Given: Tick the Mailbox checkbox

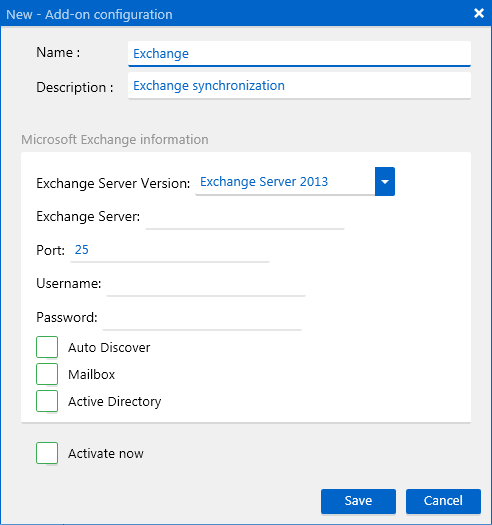Looking at the screenshot, I should tap(47, 374).
